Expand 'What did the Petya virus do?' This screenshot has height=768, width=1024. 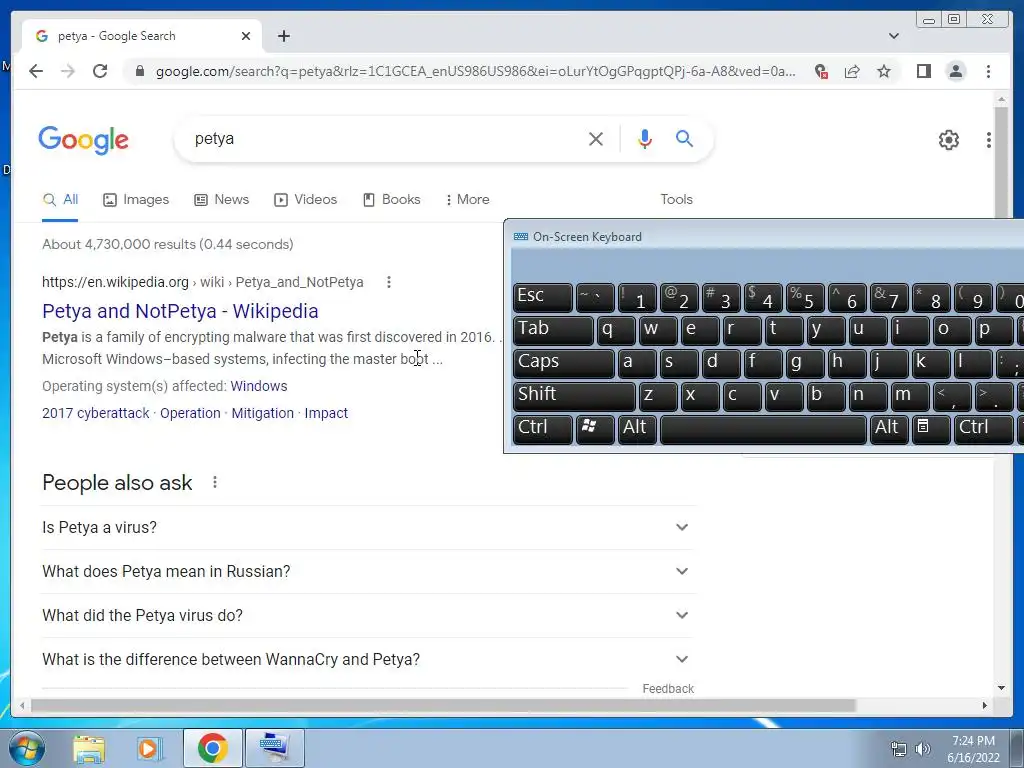368,615
